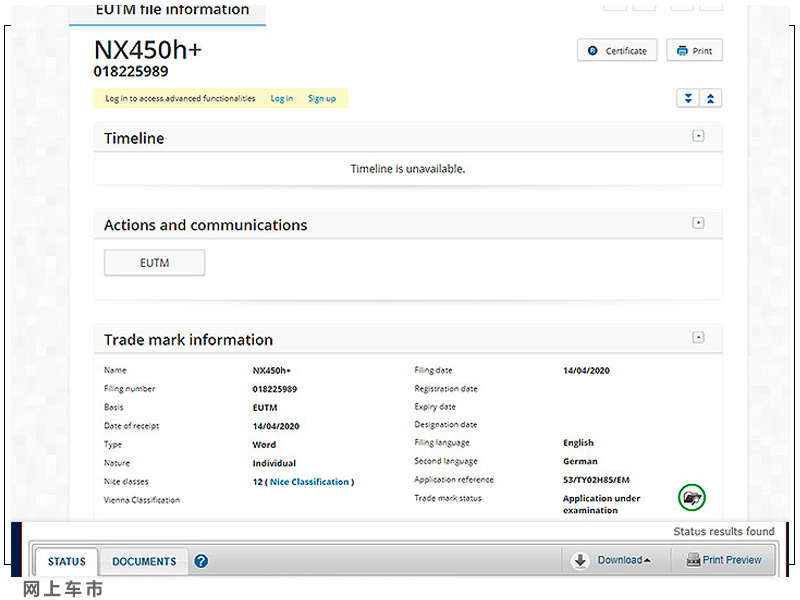
Task: Click the Print Preview button
Action: [724, 560]
